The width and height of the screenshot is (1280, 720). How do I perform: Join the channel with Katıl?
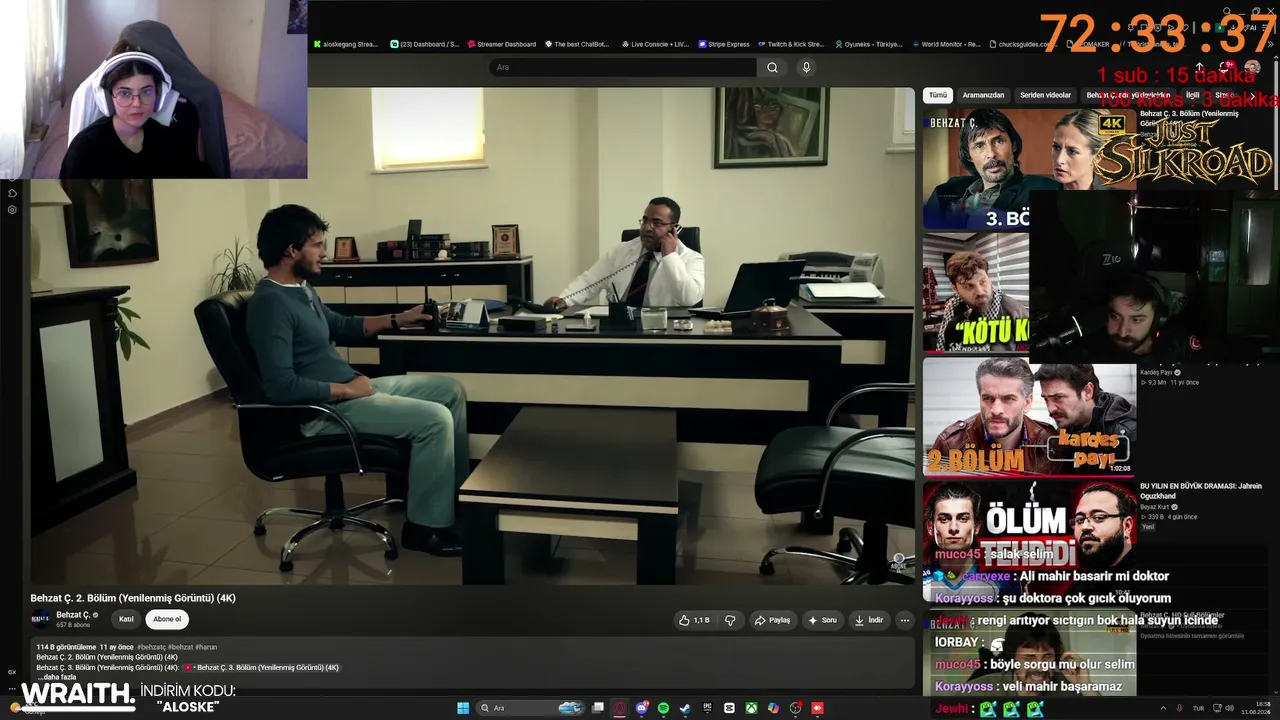(126, 619)
